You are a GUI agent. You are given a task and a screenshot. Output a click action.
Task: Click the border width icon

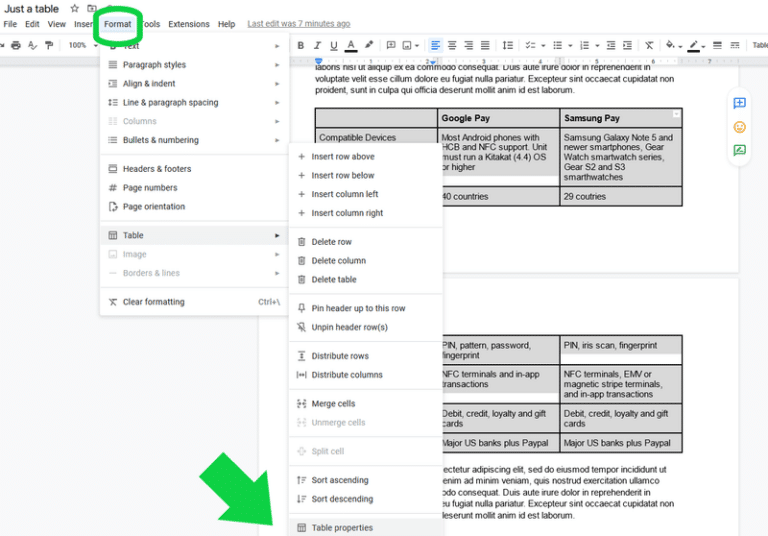click(718, 46)
